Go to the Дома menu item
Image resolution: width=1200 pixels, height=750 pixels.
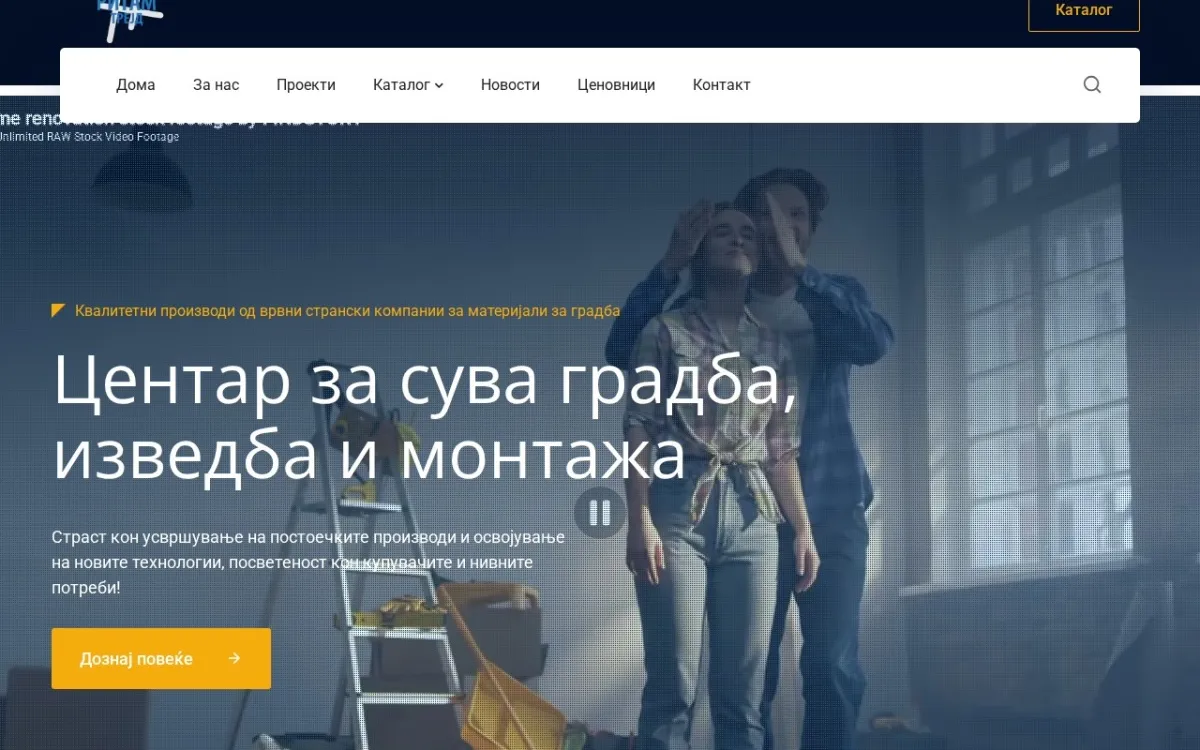136,85
